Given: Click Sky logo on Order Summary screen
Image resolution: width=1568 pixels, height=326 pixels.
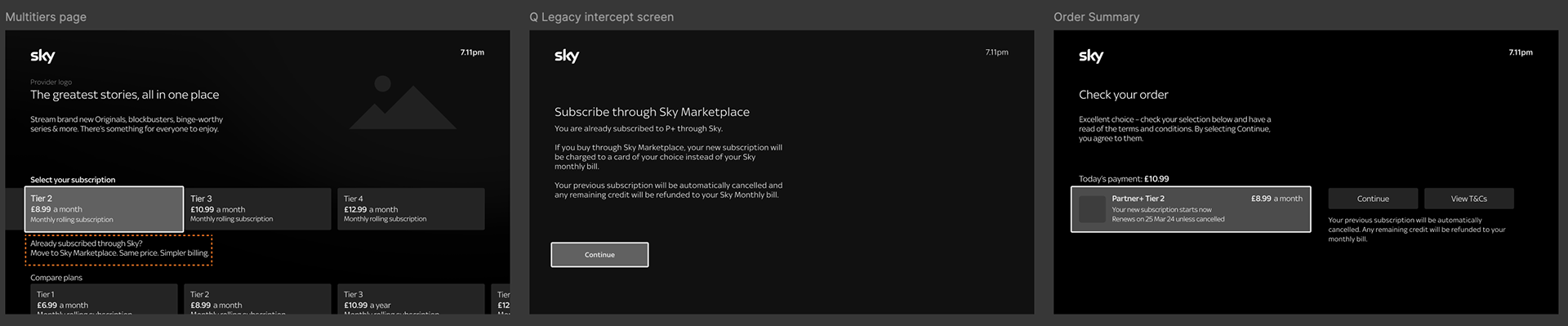Looking at the screenshot, I should pyautogui.click(x=1091, y=56).
